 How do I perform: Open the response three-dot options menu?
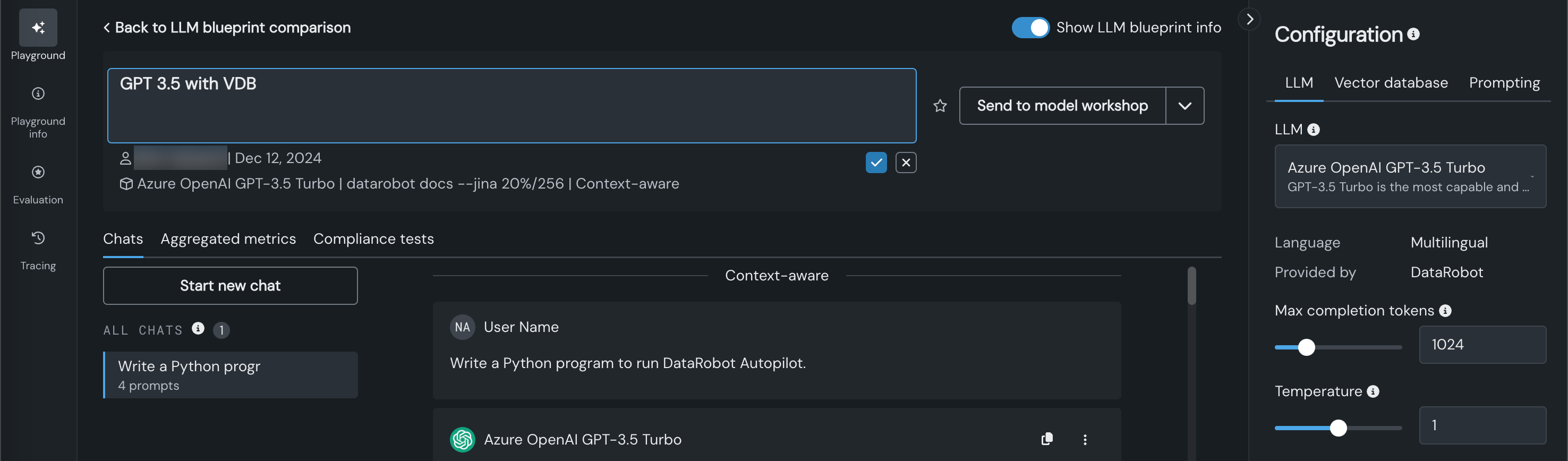pyautogui.click(x=1085, y=440)
